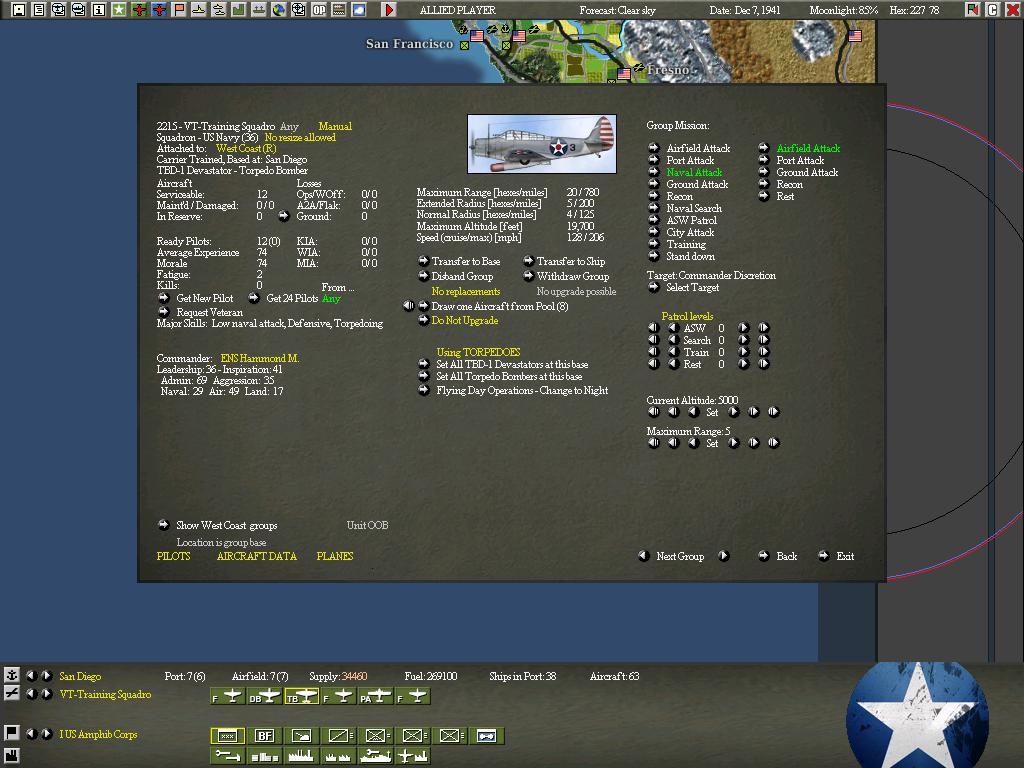Toggle the yellow Manual setting
Viewport: 1024px width, 768px height.
[335, 126]
